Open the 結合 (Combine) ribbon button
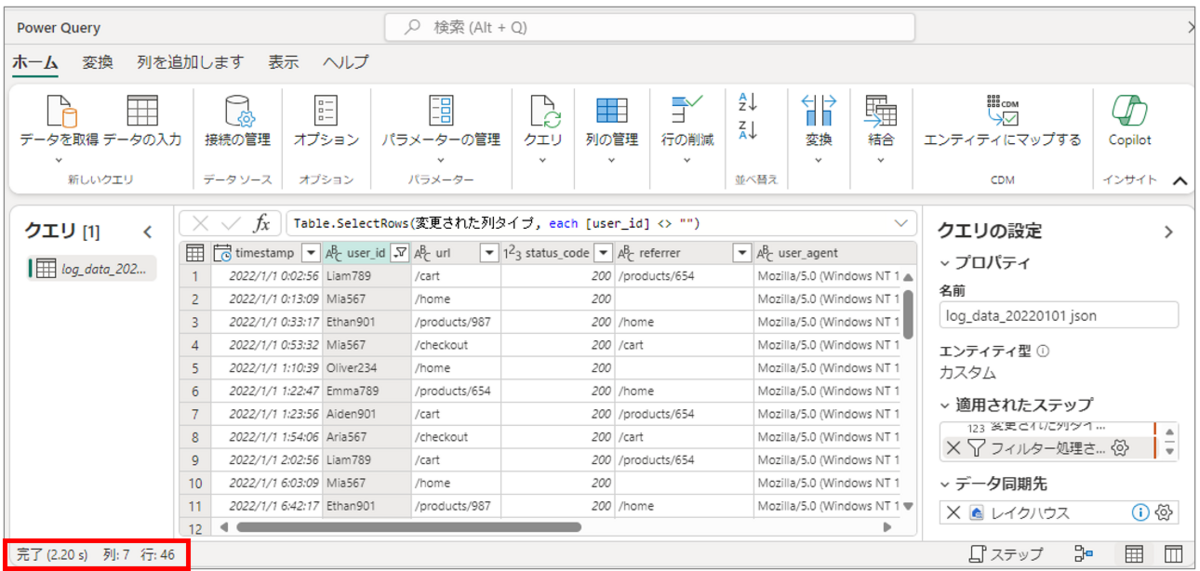The height and width of the screenshot is (571, 1200). coord(880,130)
